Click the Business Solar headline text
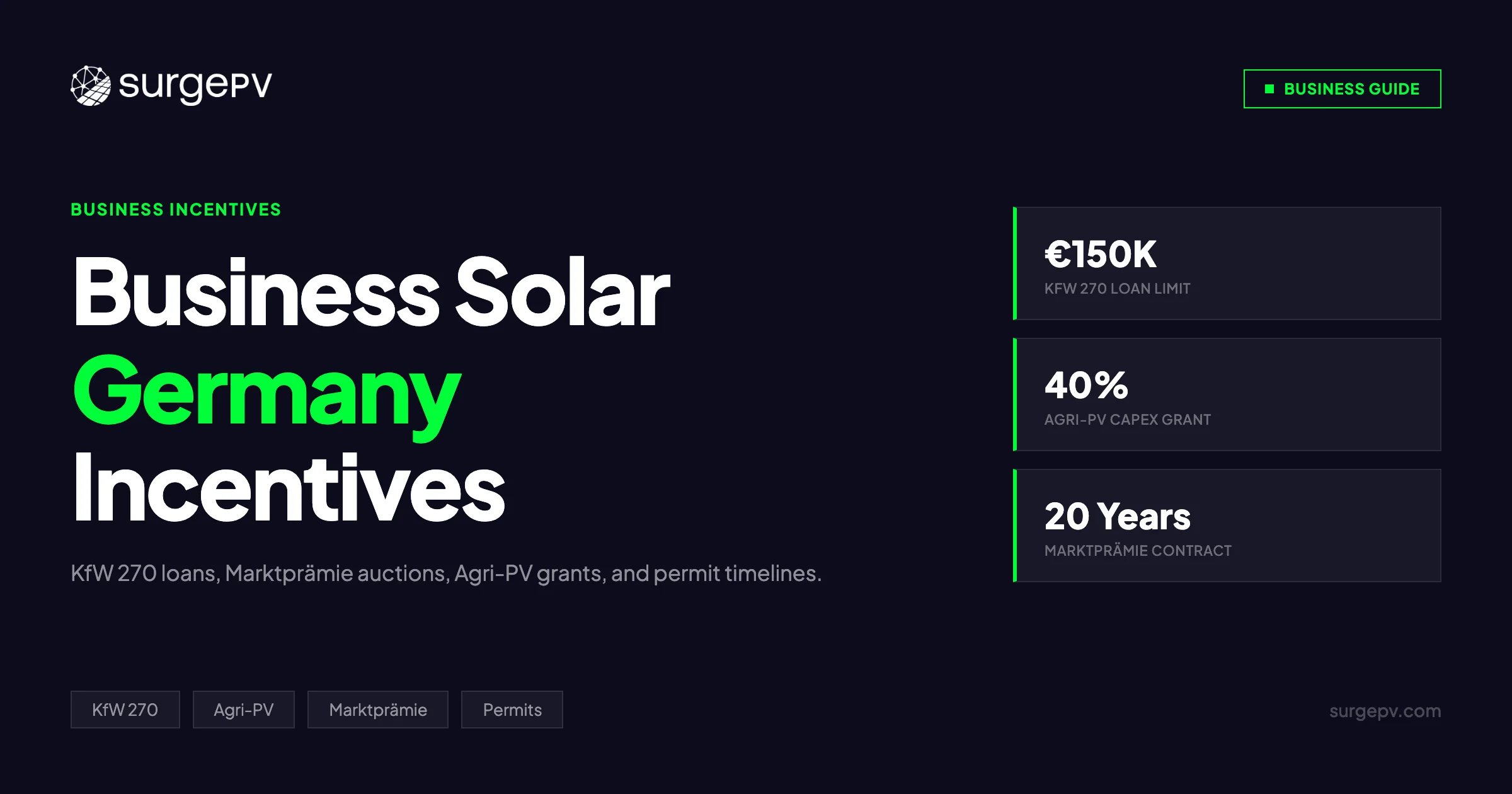The height and width of the screenshot is (794, 1512). [x=372, y=292]
